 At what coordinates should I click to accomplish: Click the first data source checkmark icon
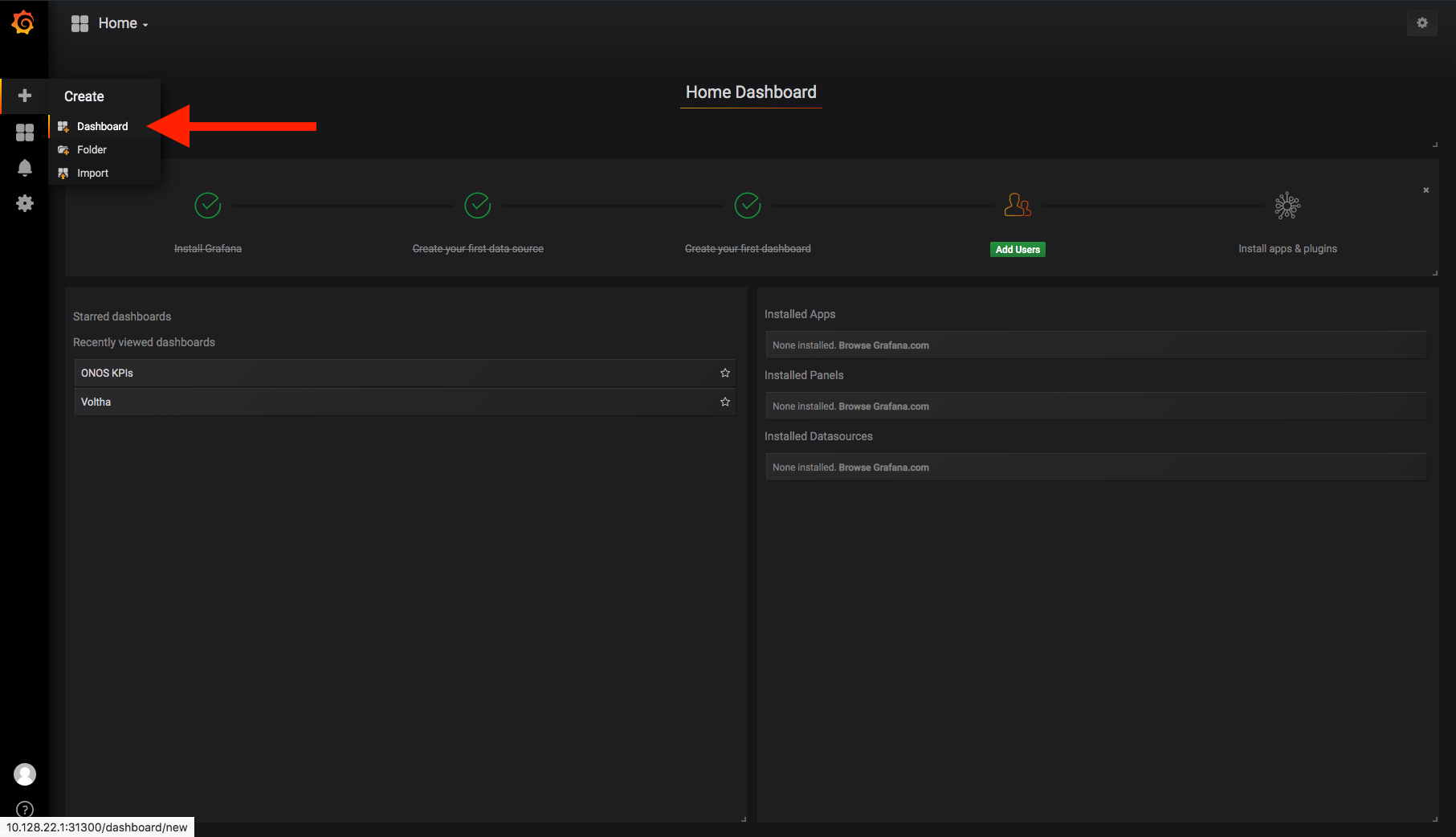[x=478, y=206]
